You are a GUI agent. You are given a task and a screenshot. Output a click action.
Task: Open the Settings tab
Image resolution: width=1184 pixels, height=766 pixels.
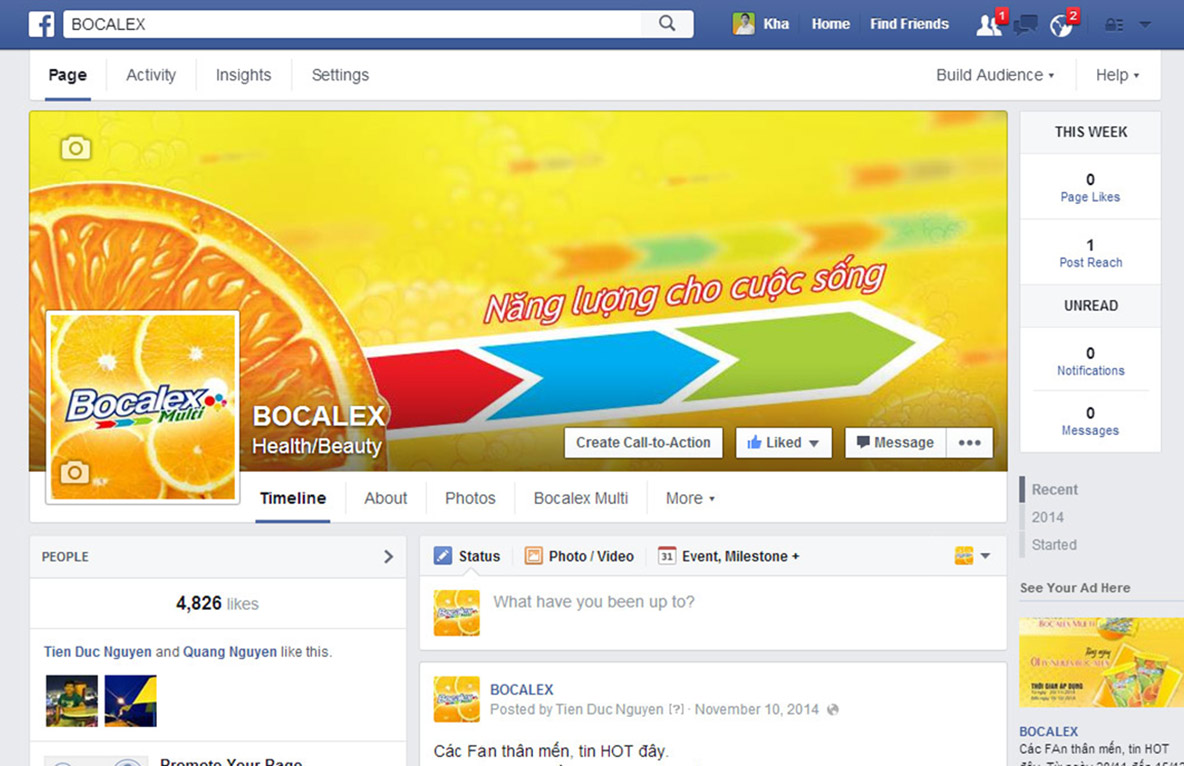(x=341, y=75)
